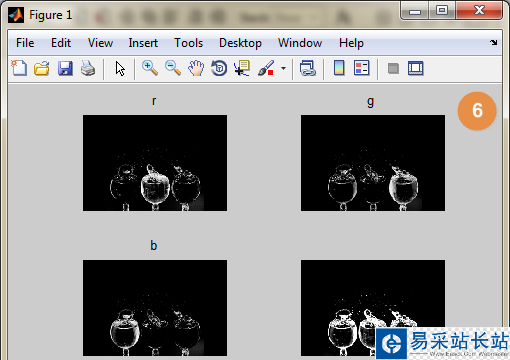
Task: Enable the Data Cursor tool
Action: click(x=242, y=68)
